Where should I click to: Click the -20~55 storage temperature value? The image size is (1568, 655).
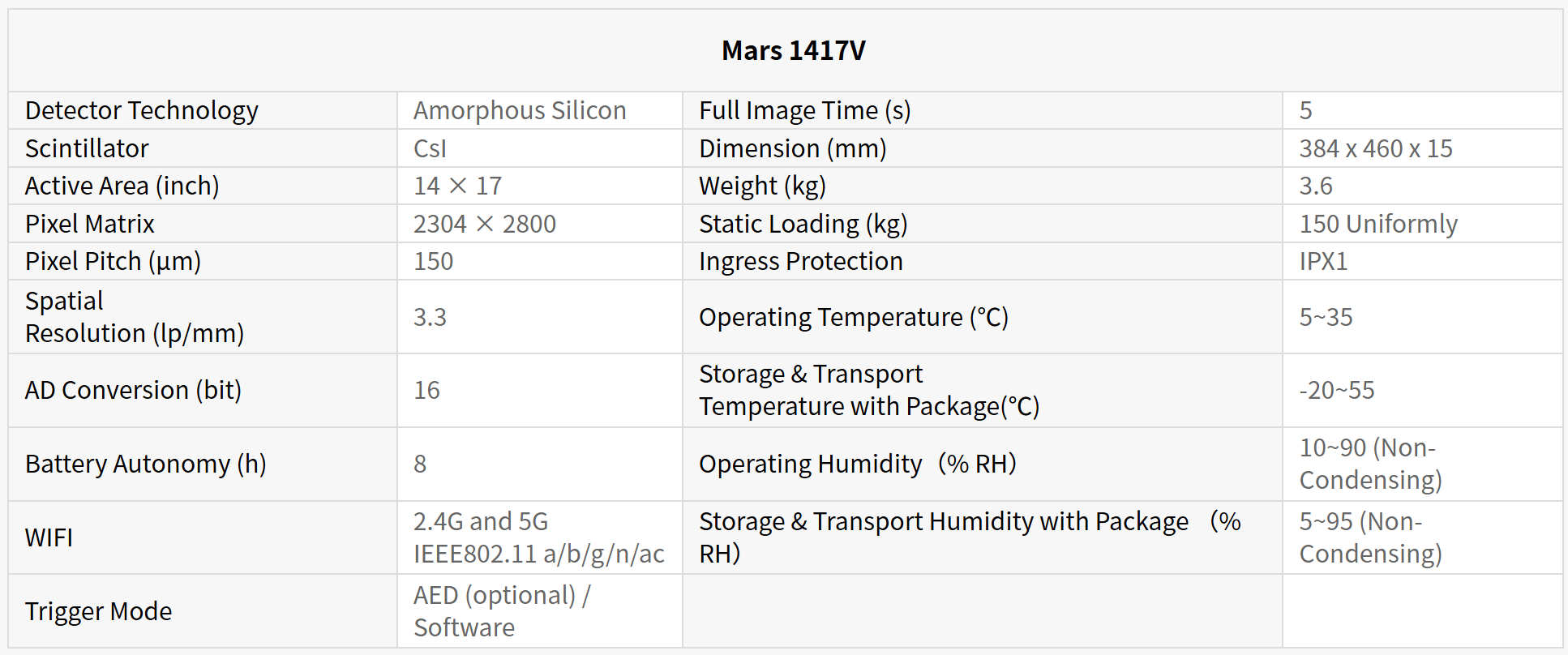(1337, 391)
